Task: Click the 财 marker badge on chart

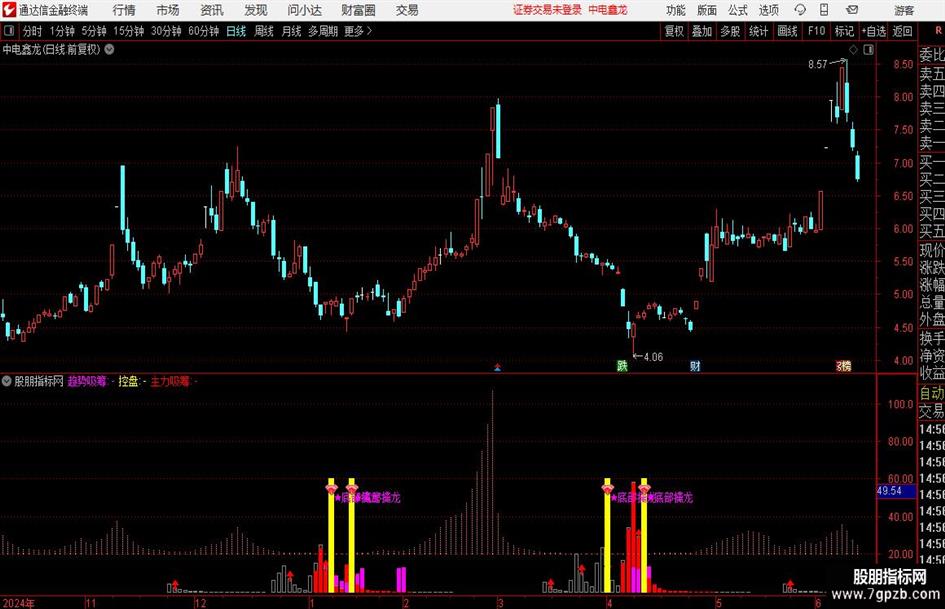Action: click(695, 365)
